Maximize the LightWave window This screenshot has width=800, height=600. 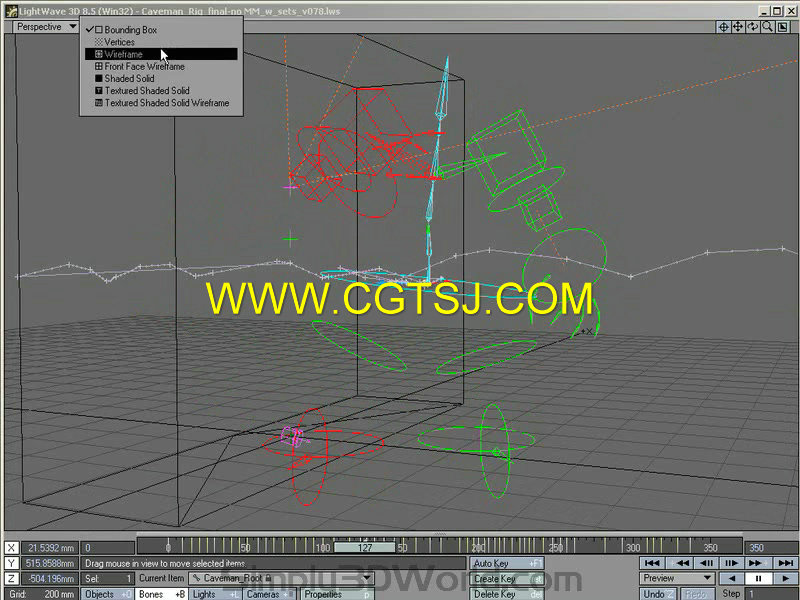777,11
